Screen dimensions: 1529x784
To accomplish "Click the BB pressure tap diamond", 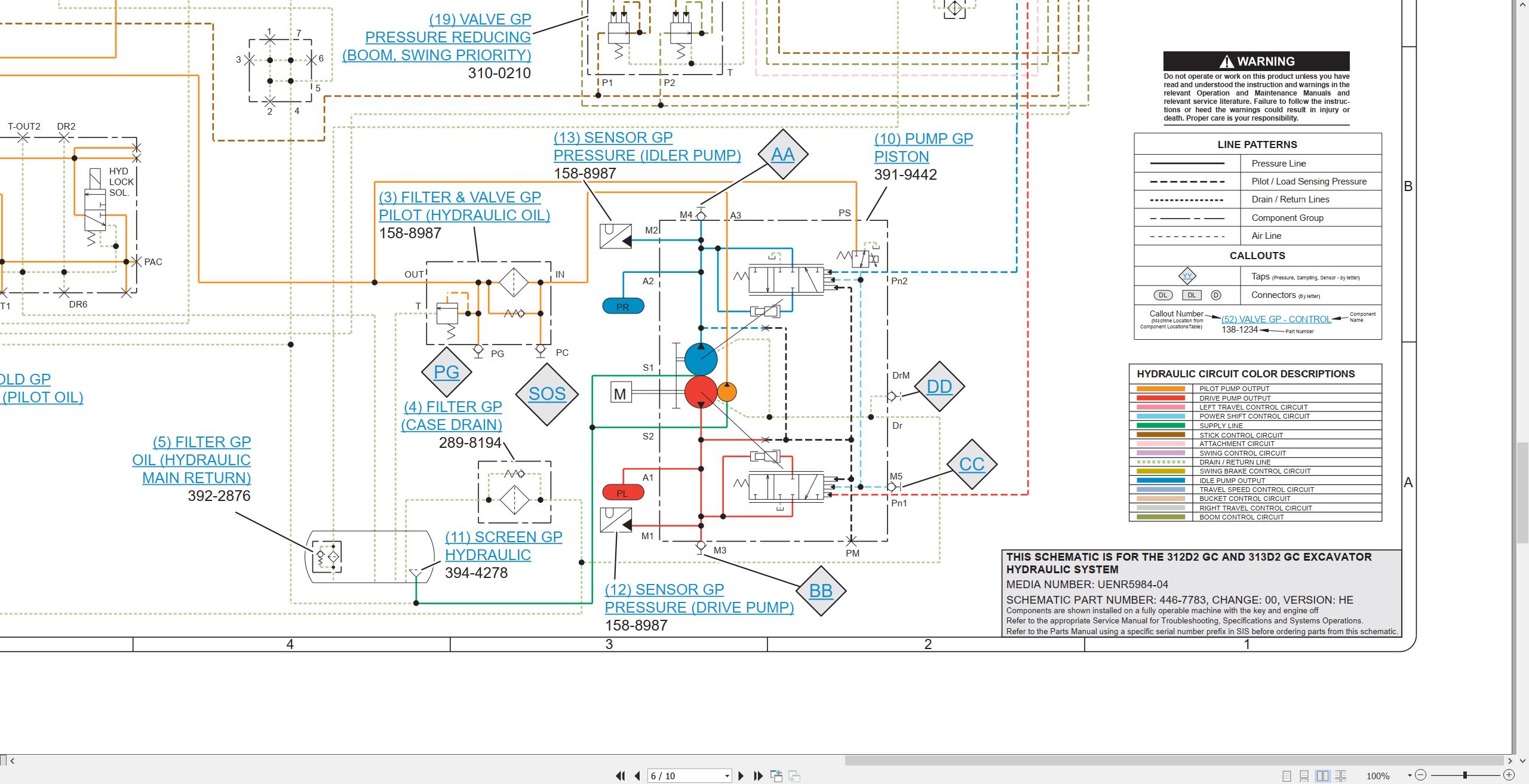I will tap(821, 591).
